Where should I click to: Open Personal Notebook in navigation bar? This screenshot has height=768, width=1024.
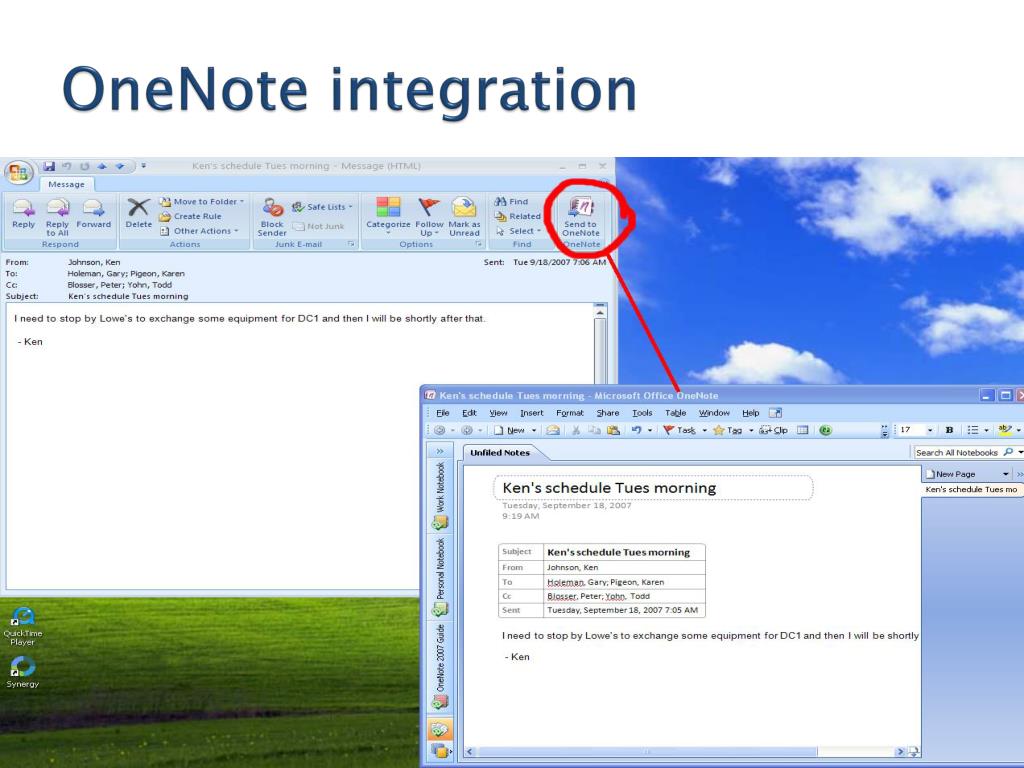(440, 576)
